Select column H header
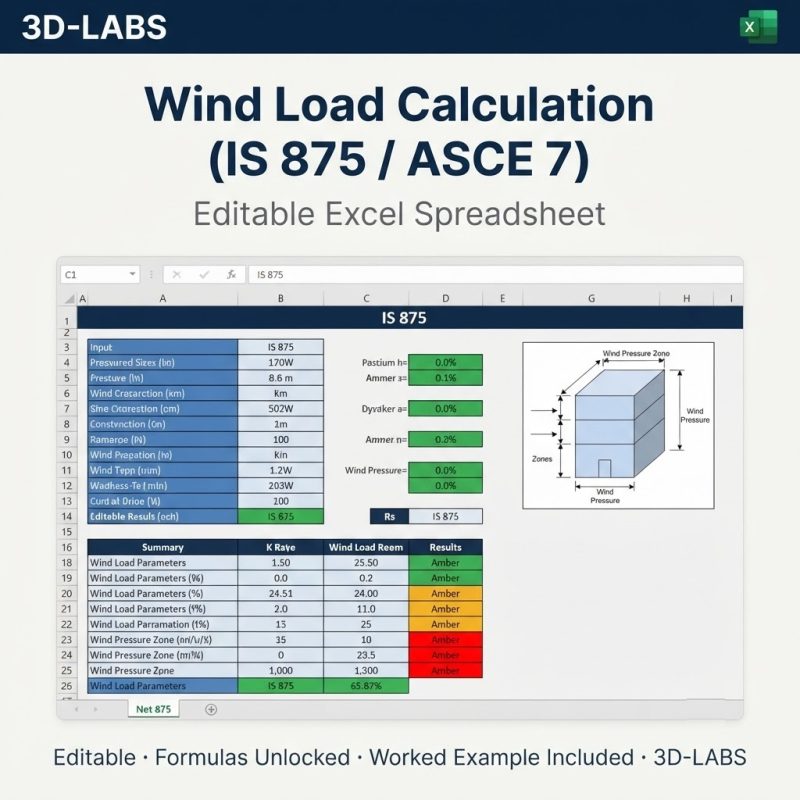This screenshot has width=800, height=800. click(x=687, y=298)
